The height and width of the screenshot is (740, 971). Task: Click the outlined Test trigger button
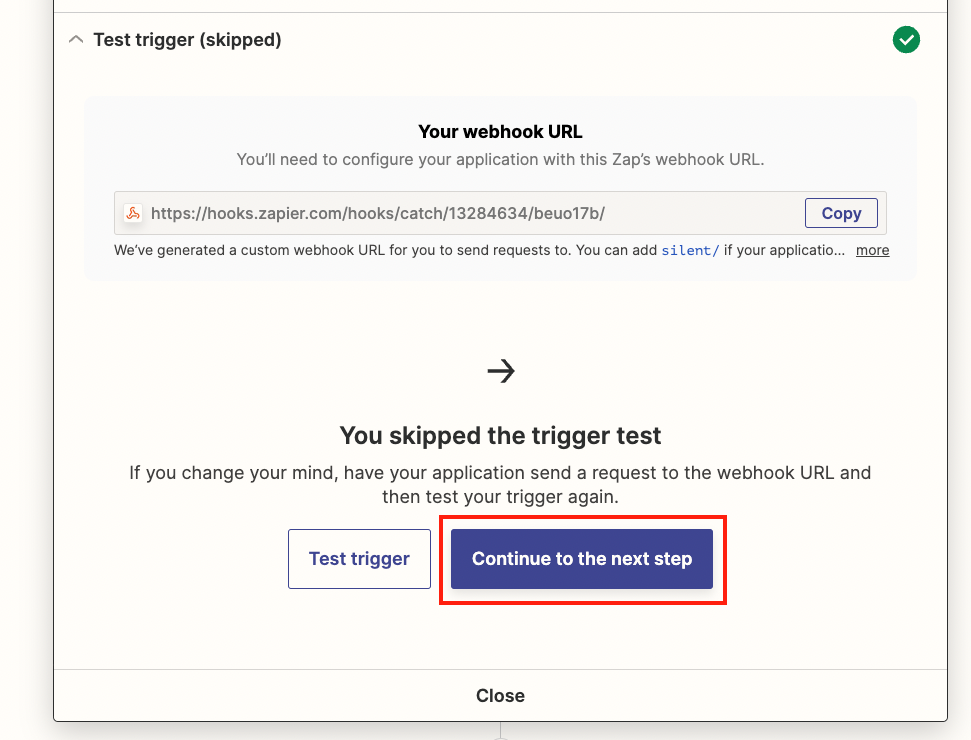[x=359, y=559]
